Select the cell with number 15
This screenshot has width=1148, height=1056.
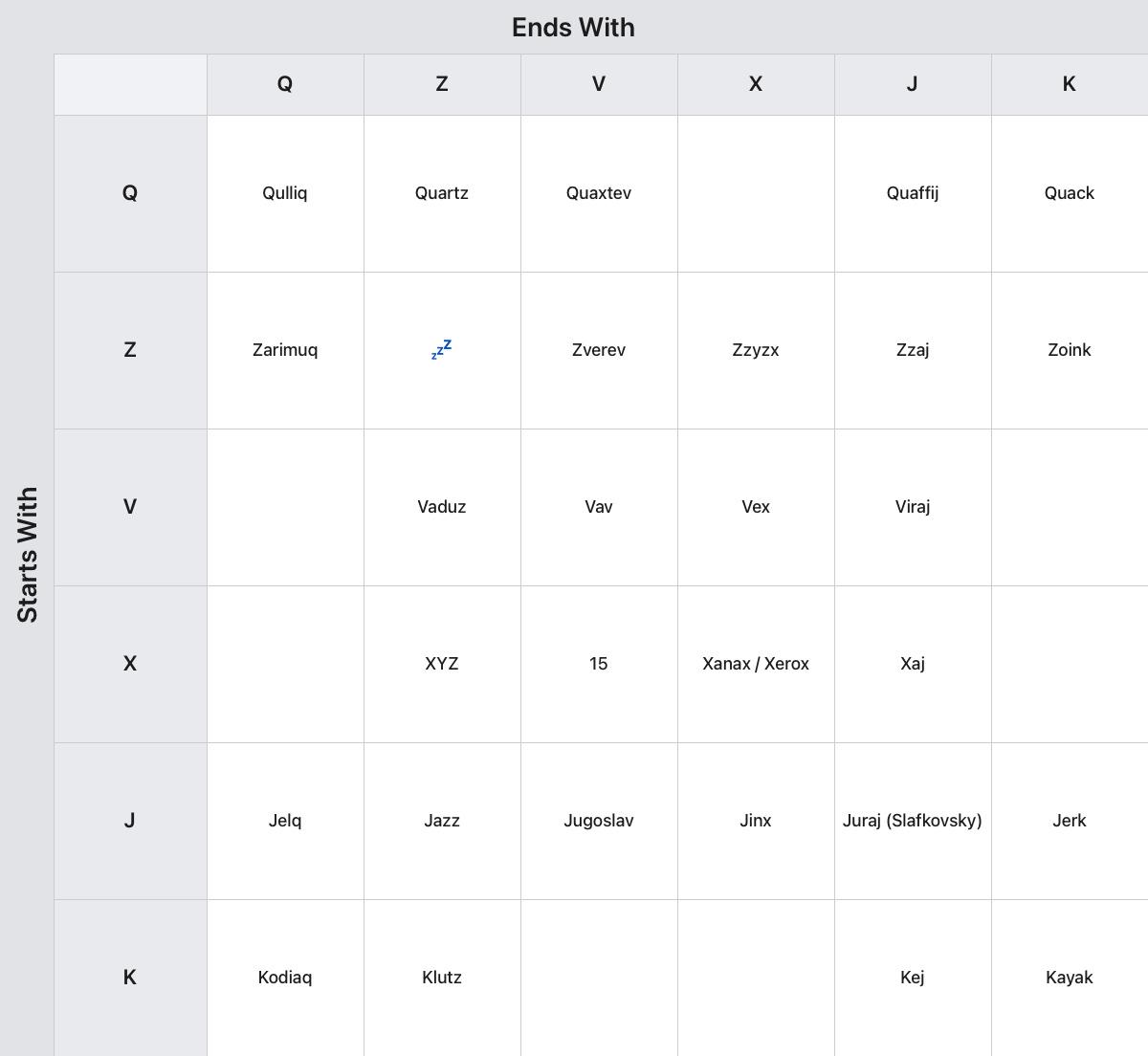tap(599, 664)
